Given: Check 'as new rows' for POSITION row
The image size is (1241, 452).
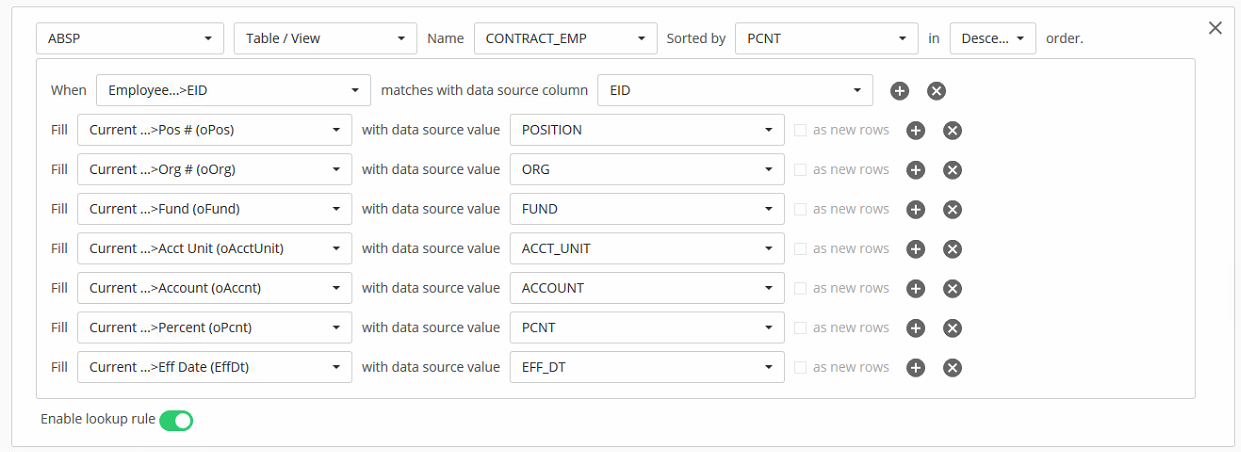Looking at the screenshot, I should 800,130.
